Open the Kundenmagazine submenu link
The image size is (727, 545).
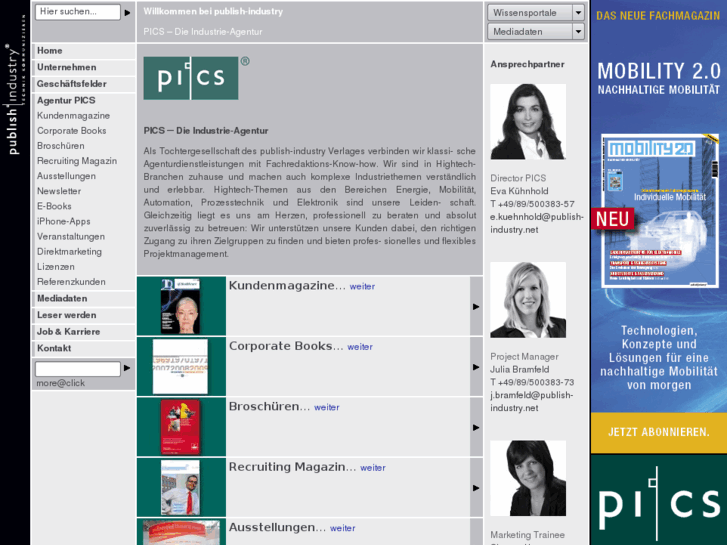[73, 116]
